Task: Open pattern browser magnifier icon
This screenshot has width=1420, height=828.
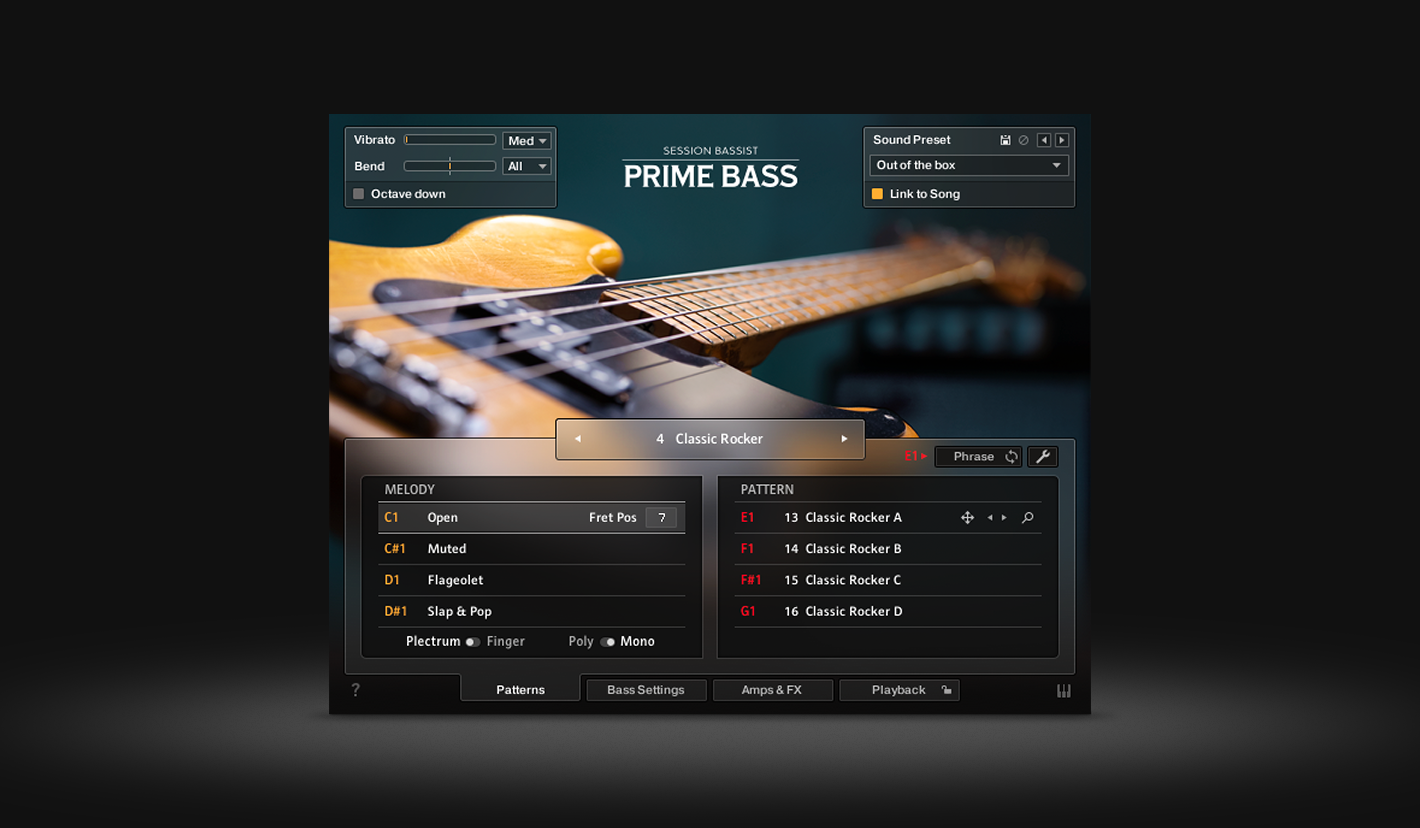Action: coord(1027,518)
